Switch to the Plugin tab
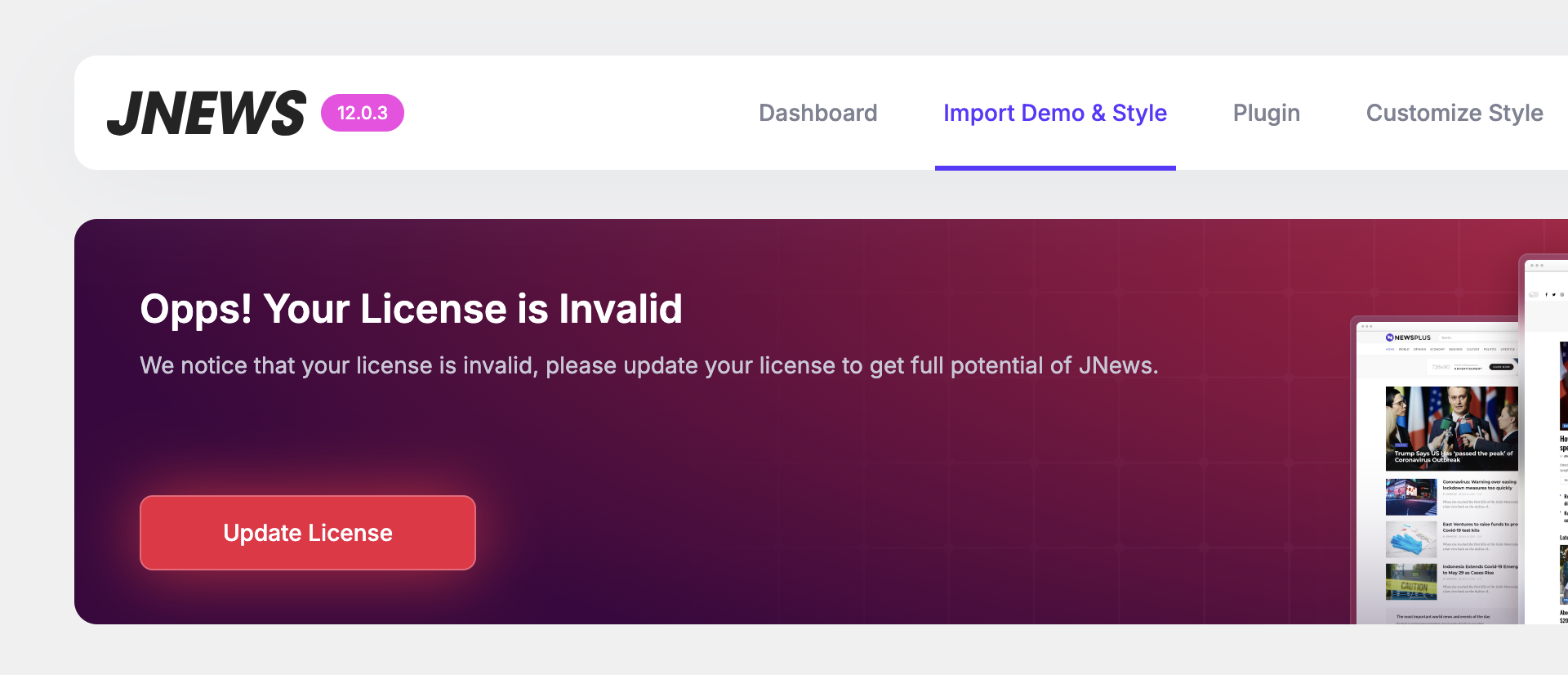Screen dimensions: 1568x675 pyautogui.click(x=1266, y=113)
